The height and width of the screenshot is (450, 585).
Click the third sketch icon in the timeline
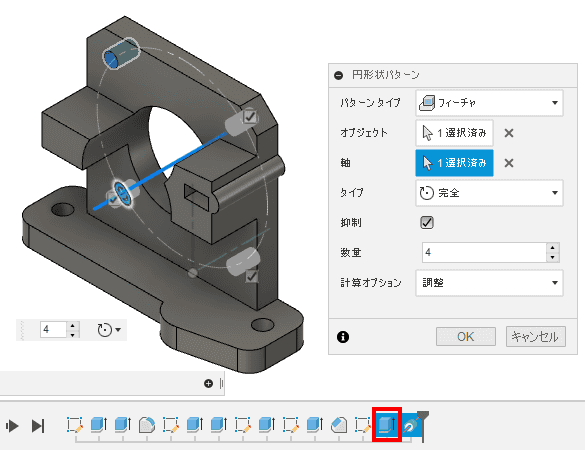[243, 425]
